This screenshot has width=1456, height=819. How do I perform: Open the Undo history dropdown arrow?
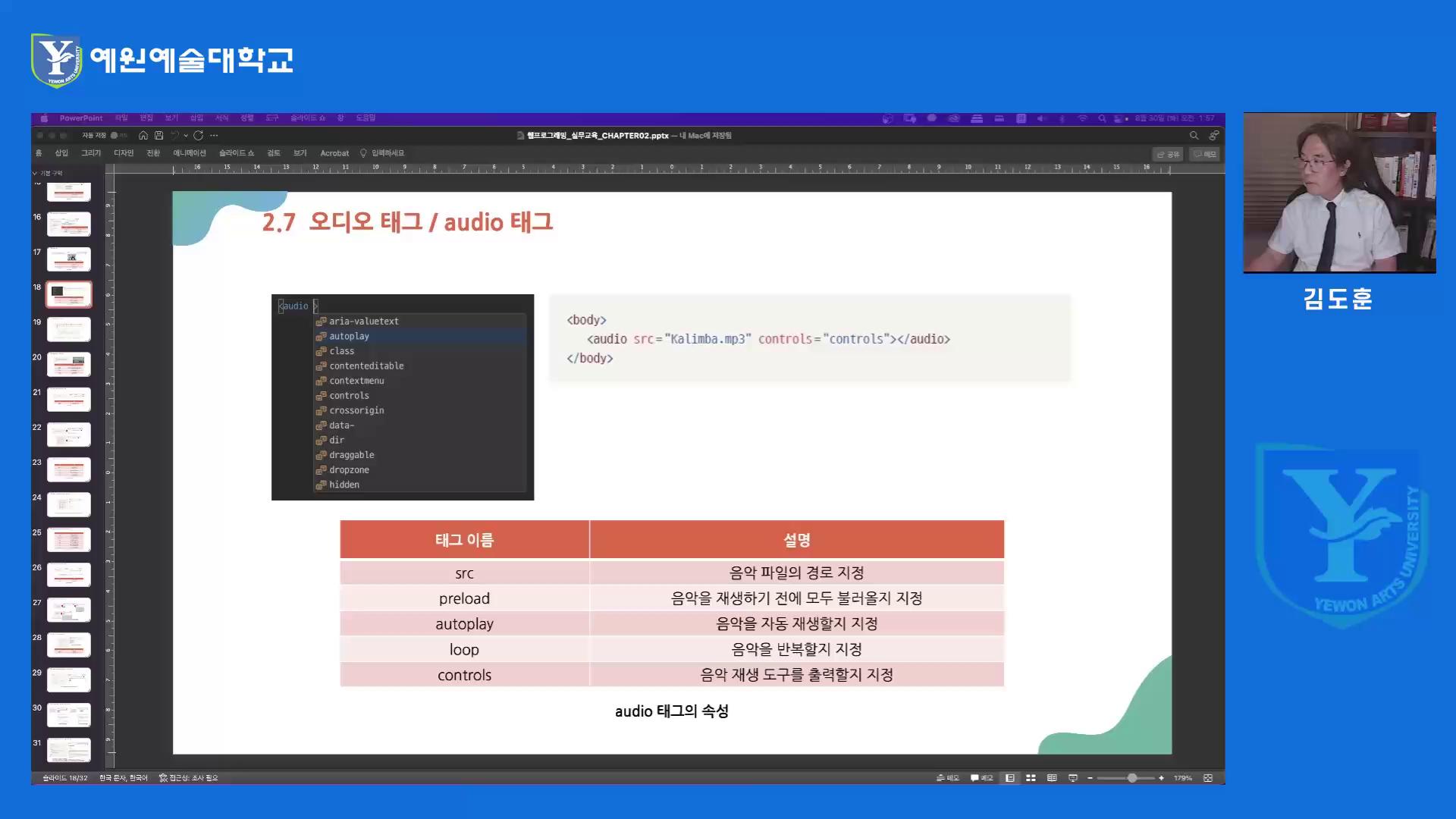pos(186,136)
